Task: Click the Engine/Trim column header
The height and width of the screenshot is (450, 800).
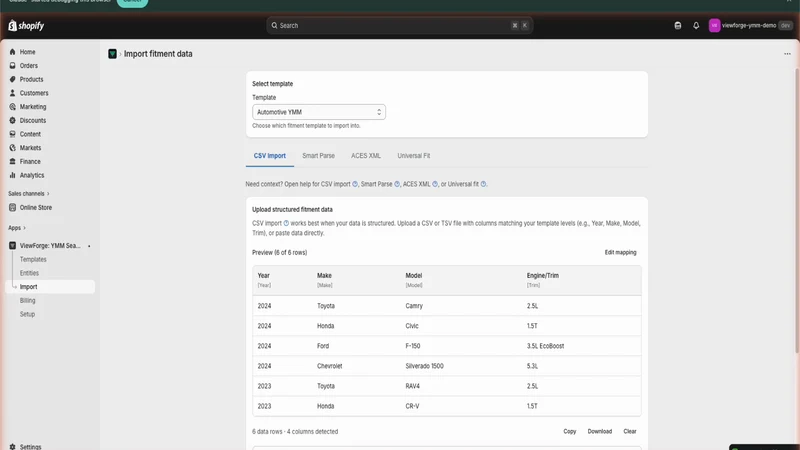Action: coord(542,276)
